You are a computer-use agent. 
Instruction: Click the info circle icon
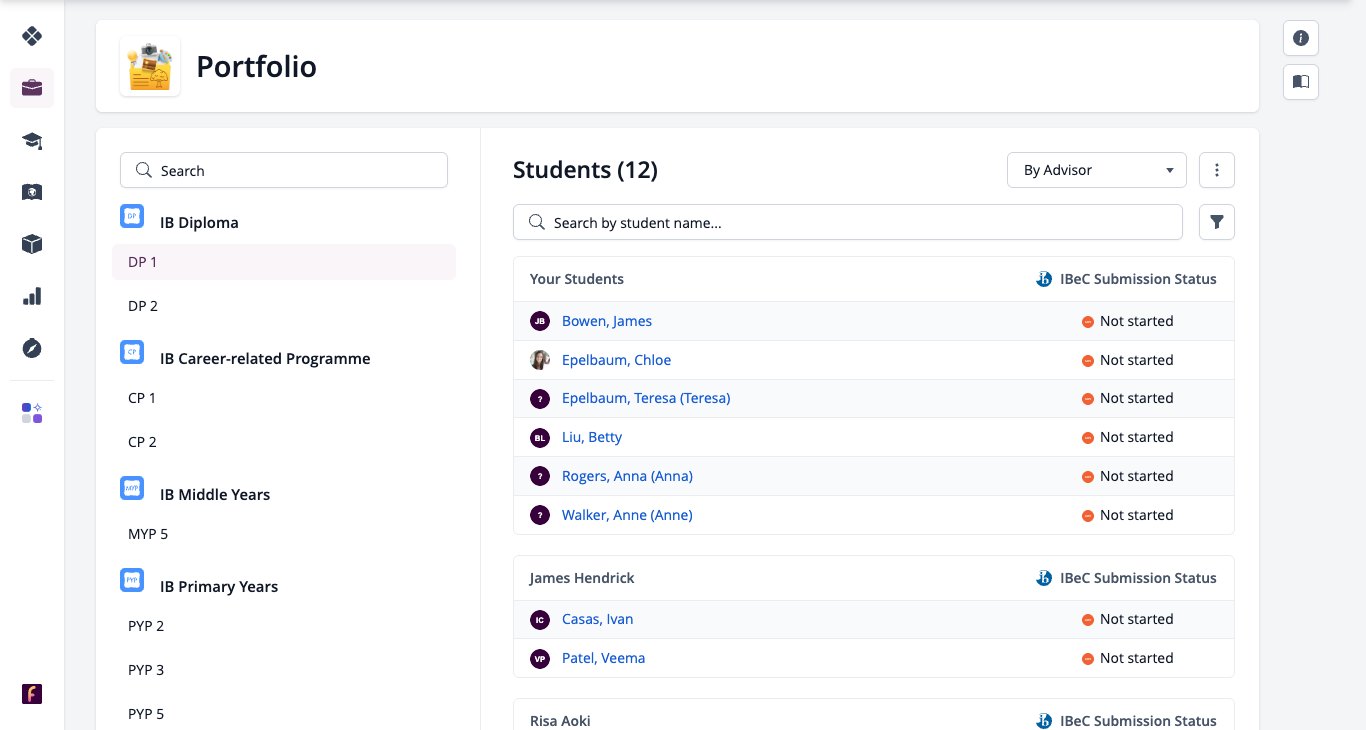pos(1301,38)
